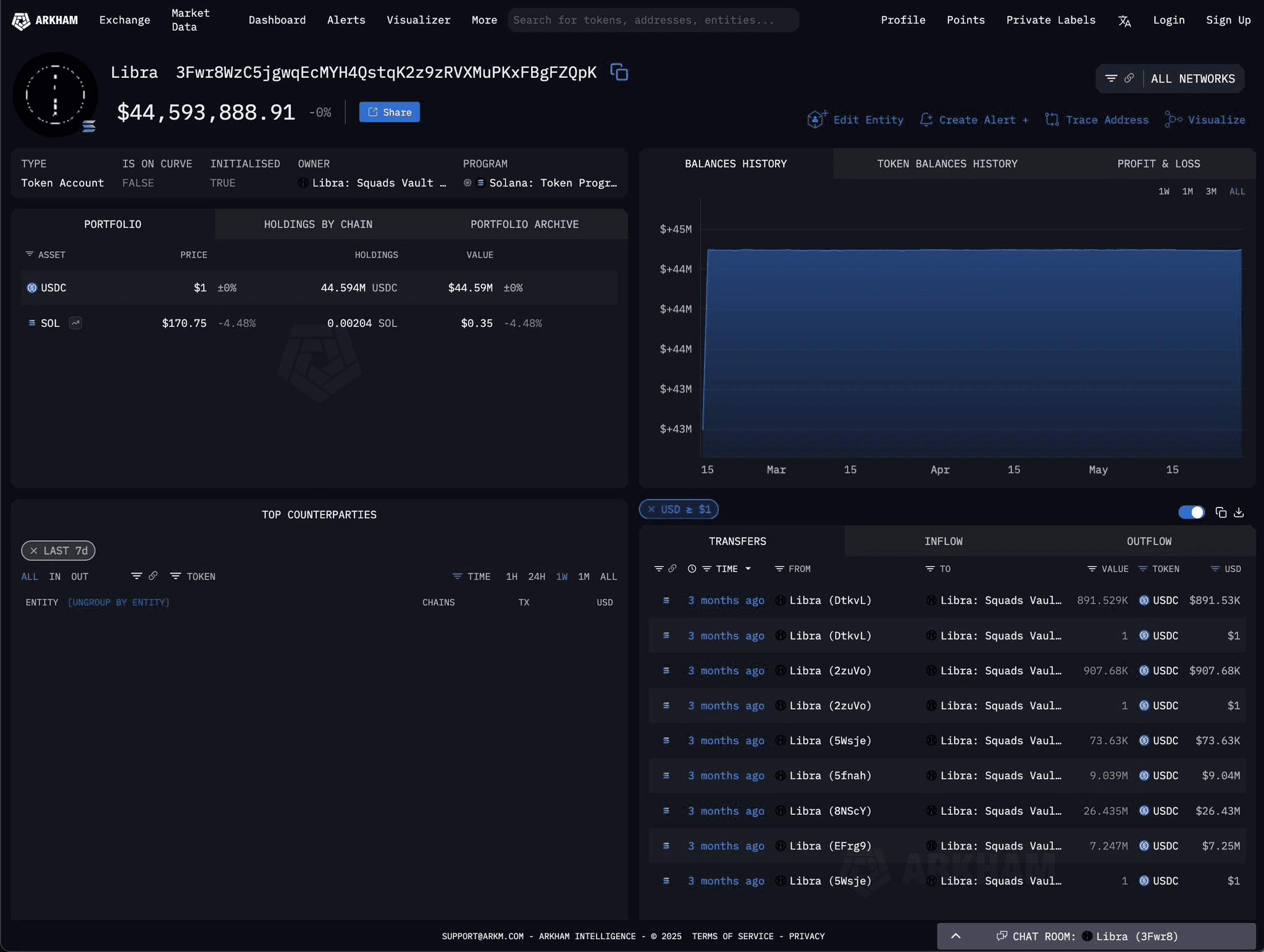Open transfers USD column filter
The height and width of the screenshot is (952, 1264).
point(1215,569)
